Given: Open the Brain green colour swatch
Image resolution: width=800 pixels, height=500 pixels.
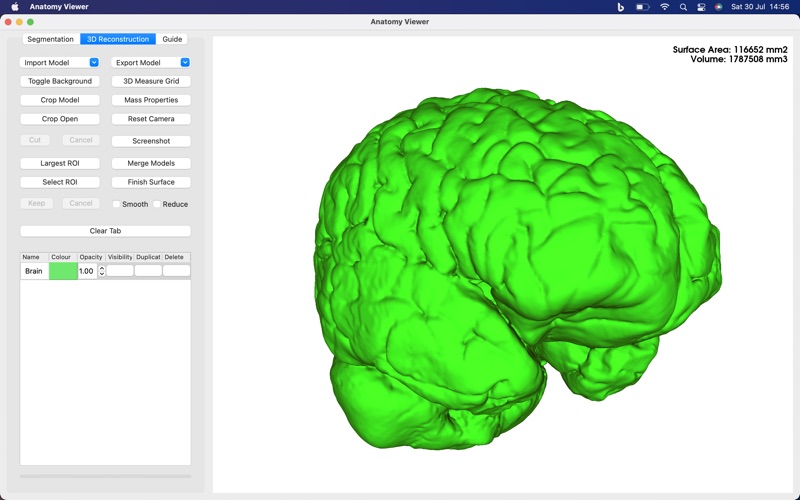Looking at the screenshot, I should point(63,271).
